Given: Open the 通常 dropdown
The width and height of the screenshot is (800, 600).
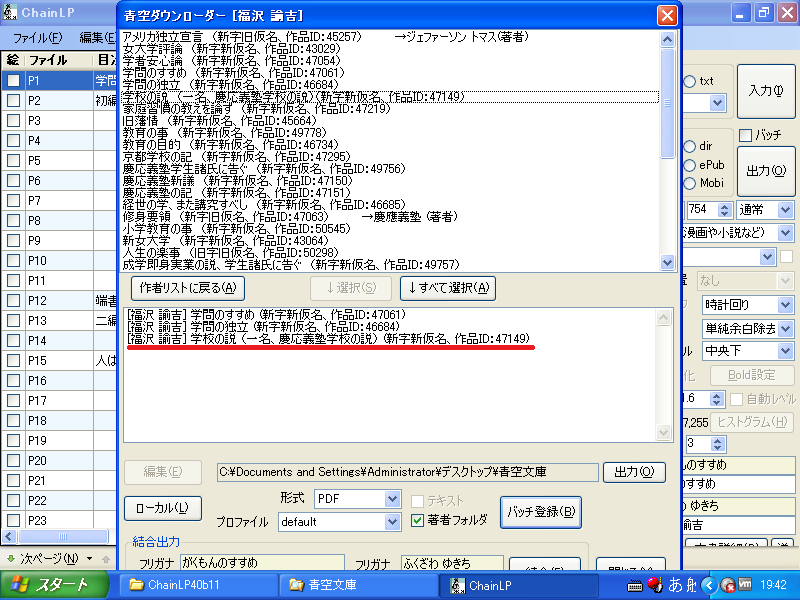Looking at the screenshot, I should 785,209.
